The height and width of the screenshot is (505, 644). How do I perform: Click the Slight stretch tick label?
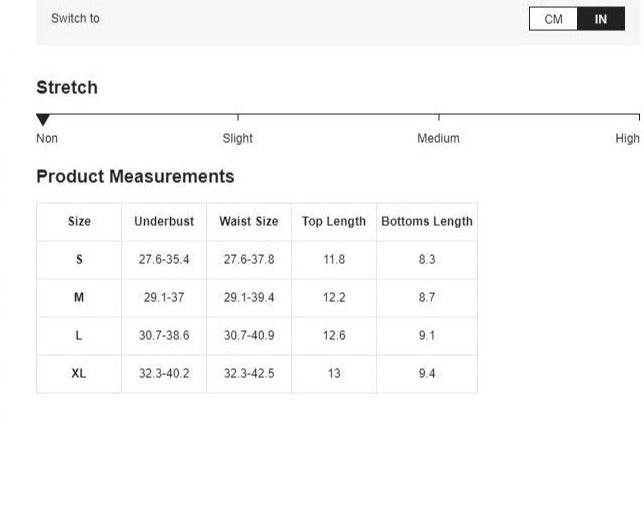[x=238, y=138]
